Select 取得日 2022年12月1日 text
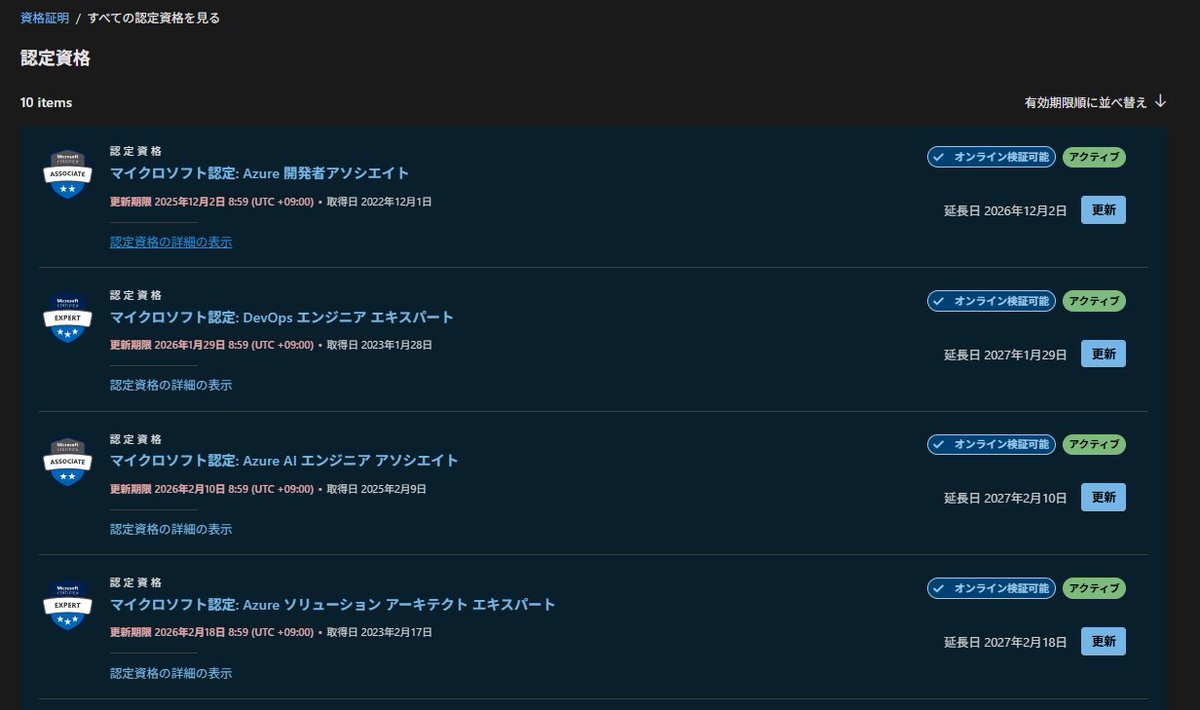The width and height of the screenshot is (1200, 710). point(379,201)
